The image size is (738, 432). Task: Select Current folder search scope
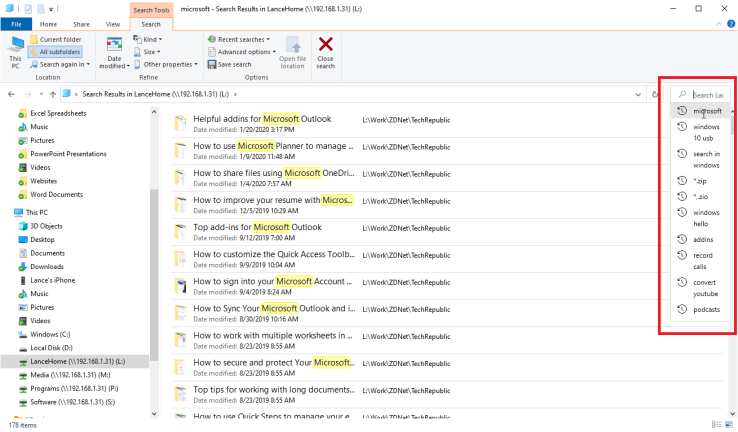(x=56, y=40)
